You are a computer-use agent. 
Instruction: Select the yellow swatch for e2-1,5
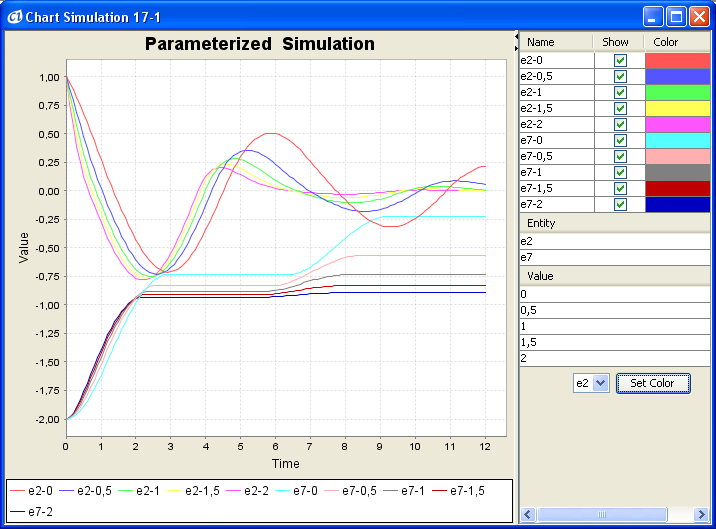[x=678, y=108]
